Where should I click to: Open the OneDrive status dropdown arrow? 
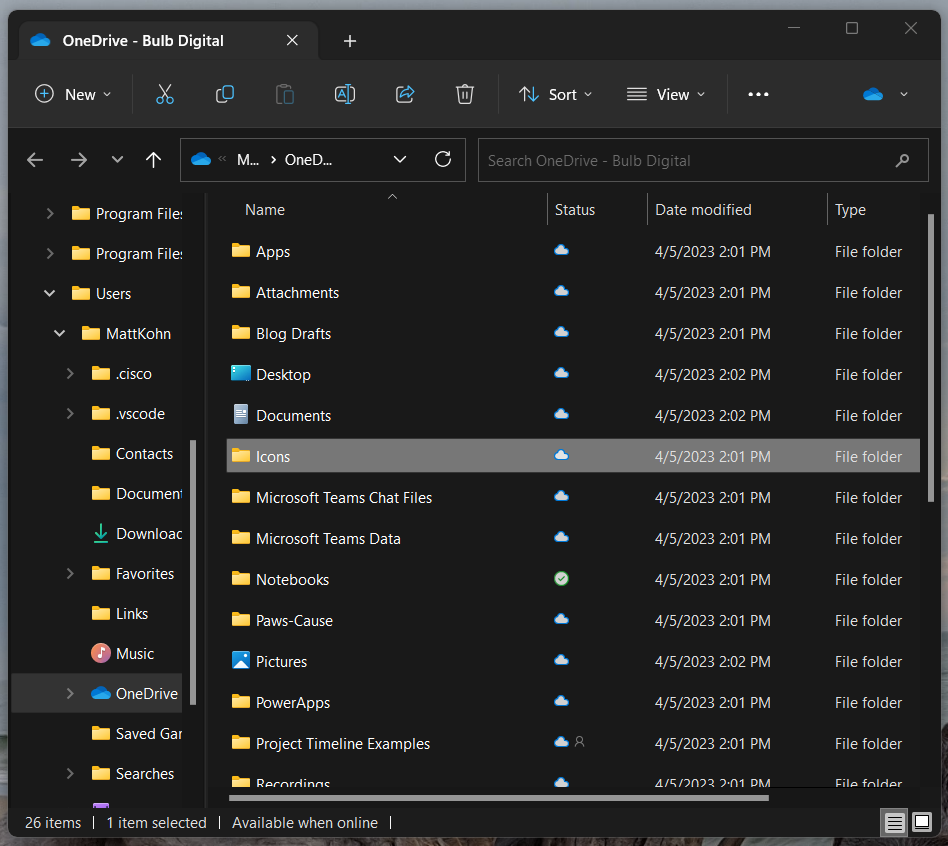(x=904, y=94)
